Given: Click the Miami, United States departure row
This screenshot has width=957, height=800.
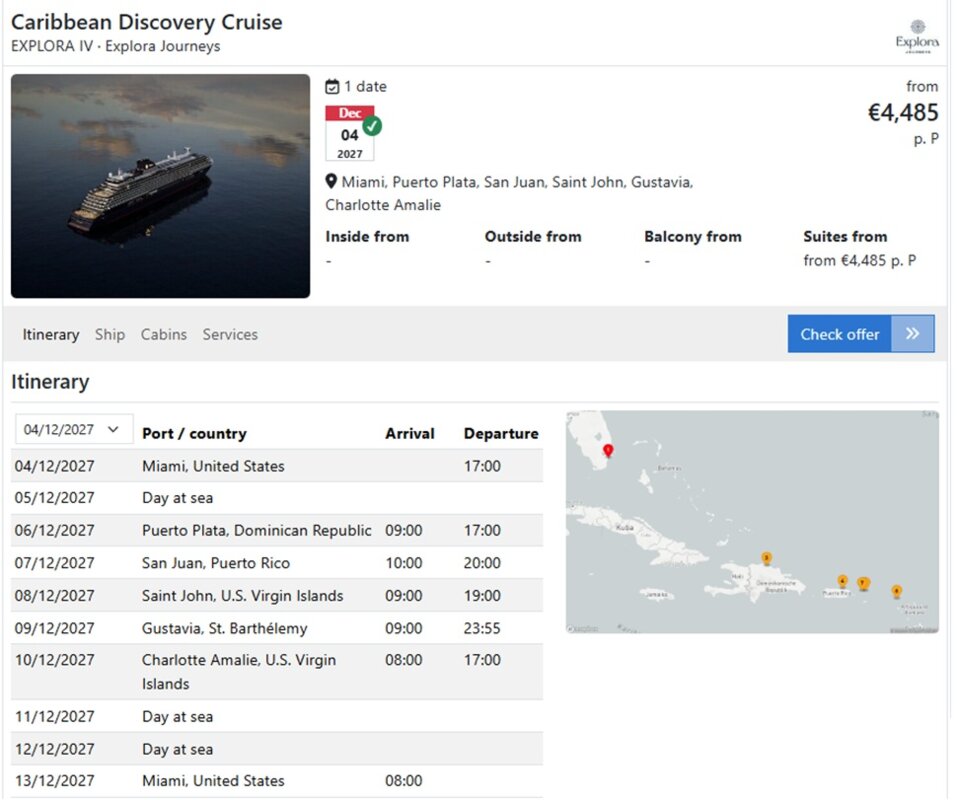Looking at the screenshot, I should click(x=276, y=466).
